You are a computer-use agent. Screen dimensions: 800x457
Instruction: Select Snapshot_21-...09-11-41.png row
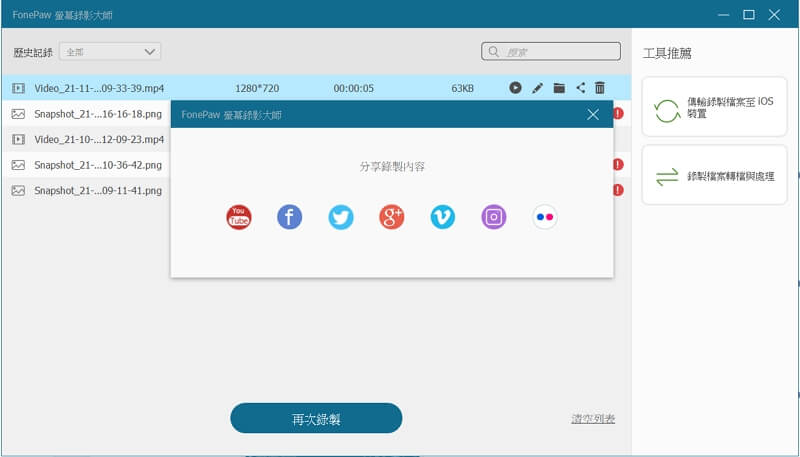coord(86,190)
